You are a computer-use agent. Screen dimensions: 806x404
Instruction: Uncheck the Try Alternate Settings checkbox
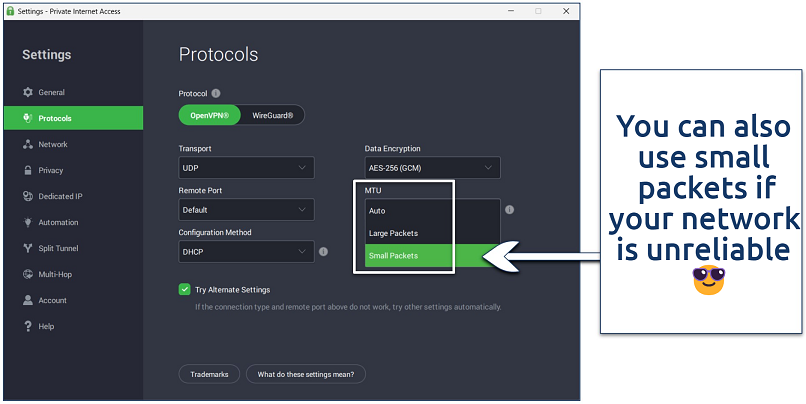(x=184, y=290)
